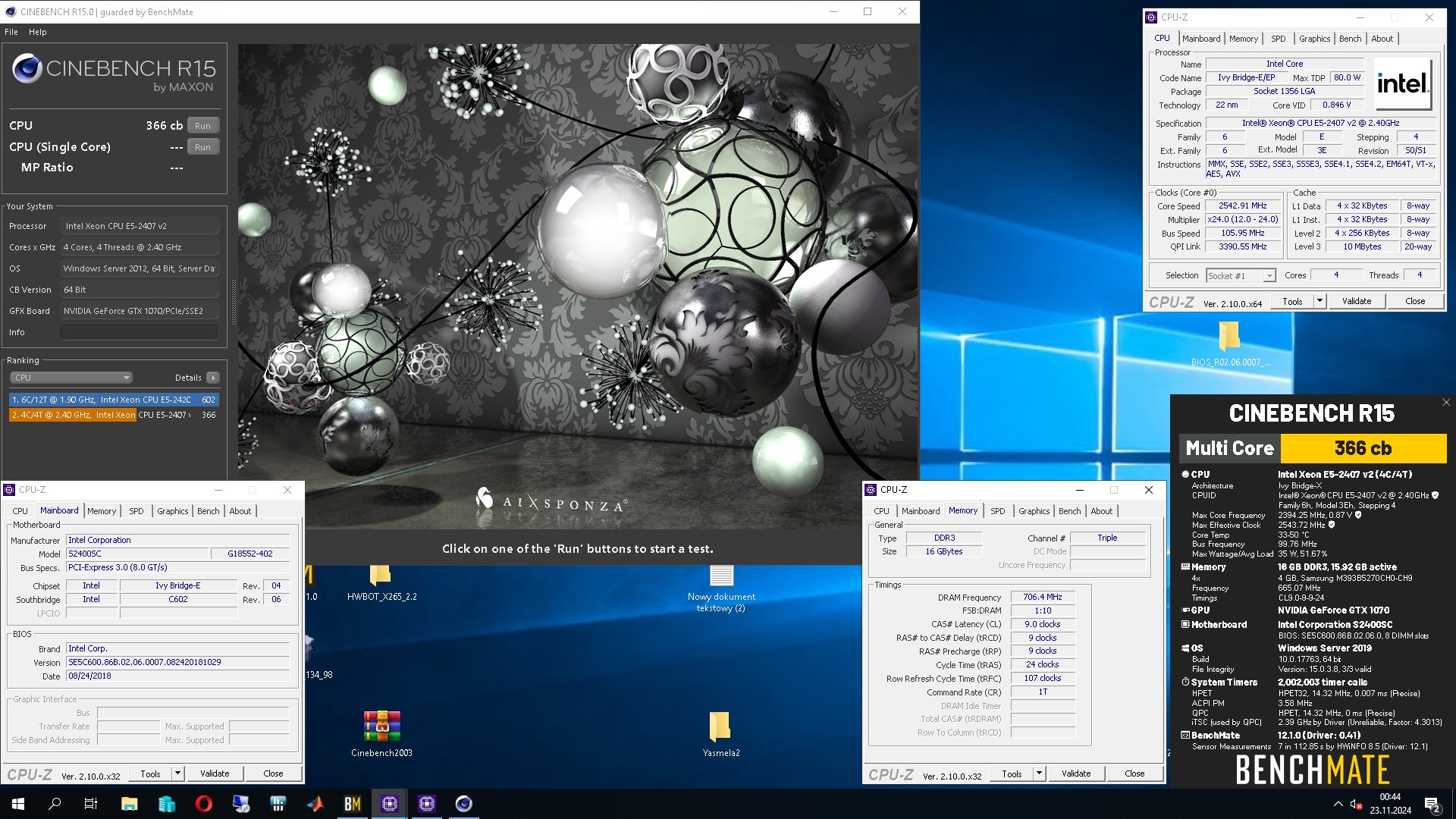Click Core Speed value 2542.91 MHz
This screenshot has width=1456, height=819.
(1242, 206)
